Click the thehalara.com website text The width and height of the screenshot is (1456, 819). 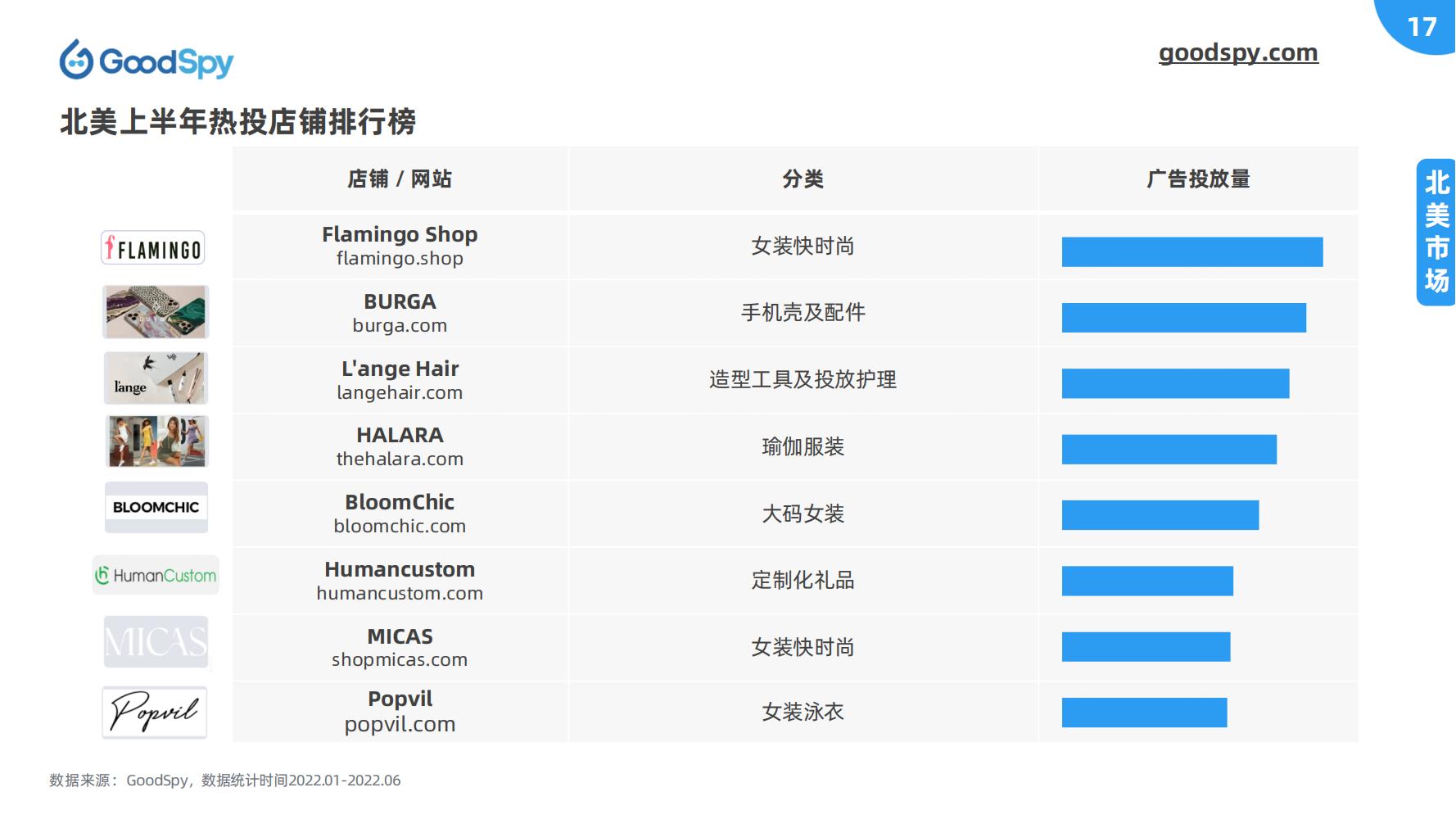400,459
